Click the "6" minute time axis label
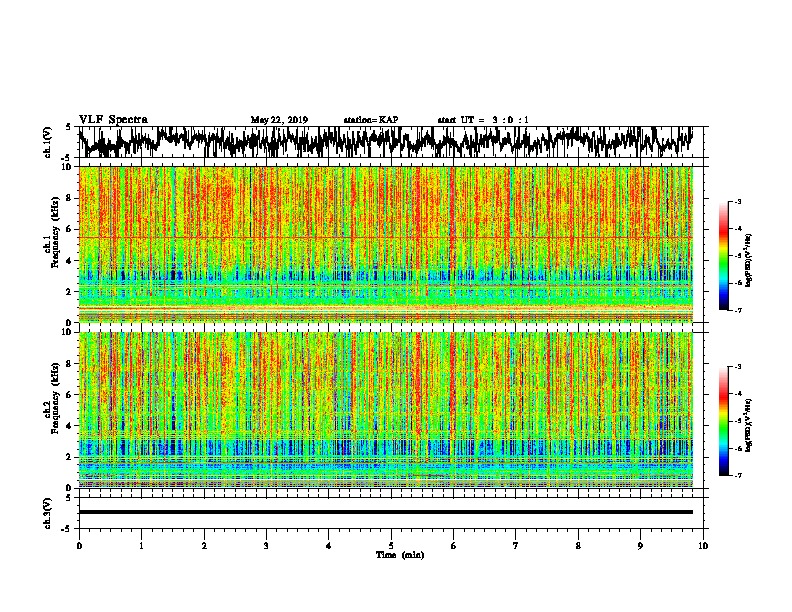This screenshot has height=612, width=792. tap(454, 546)
